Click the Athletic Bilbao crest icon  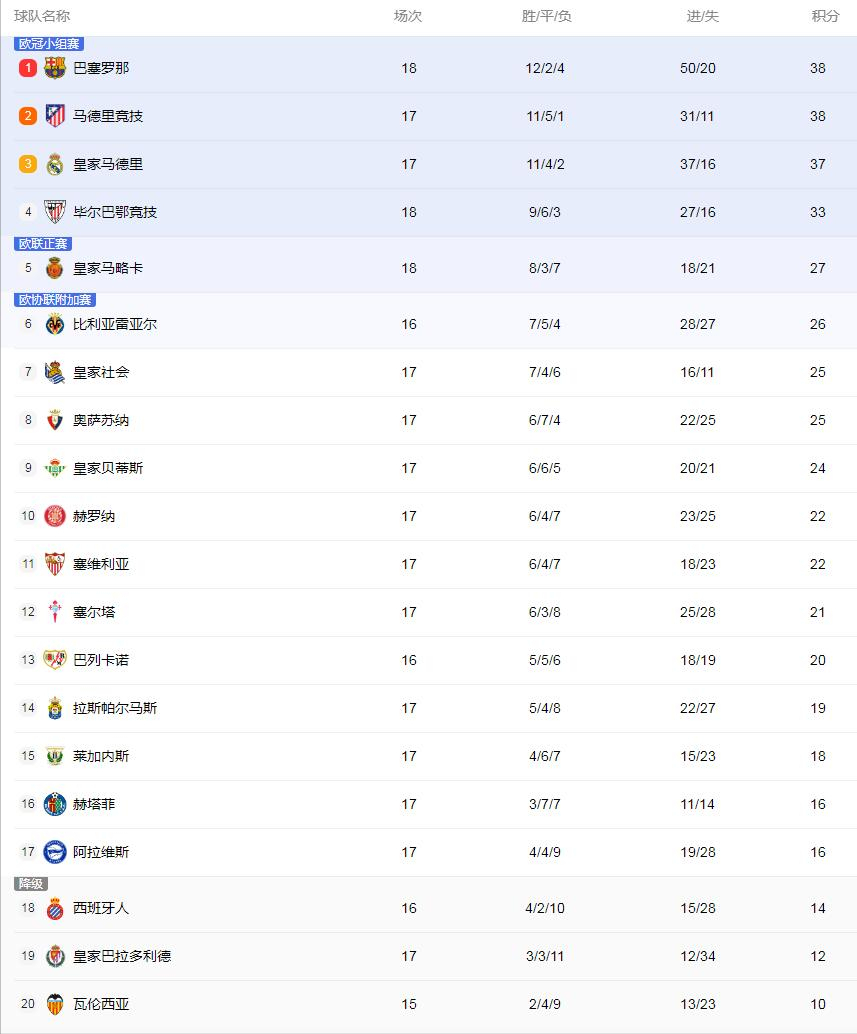[55, 212]
